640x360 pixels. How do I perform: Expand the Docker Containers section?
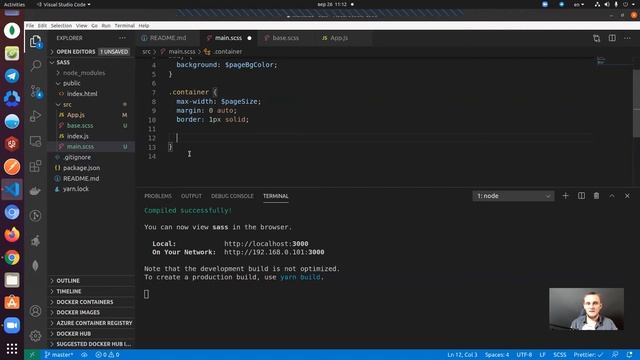(x=92, y=302)
